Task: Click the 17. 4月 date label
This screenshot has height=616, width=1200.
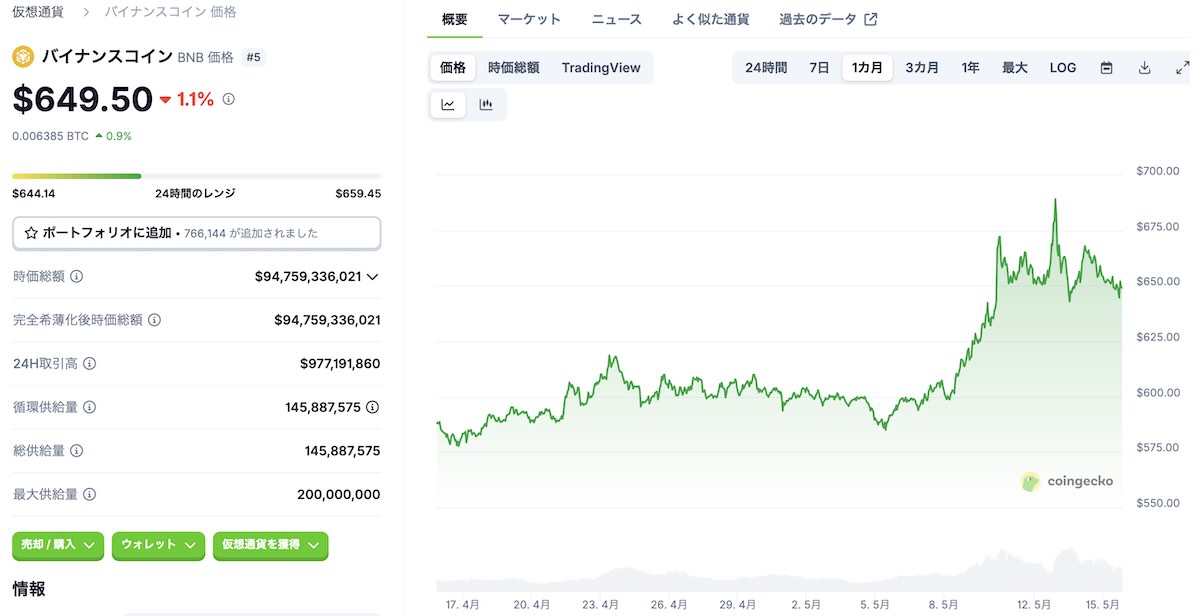Action: coord(463,605)
